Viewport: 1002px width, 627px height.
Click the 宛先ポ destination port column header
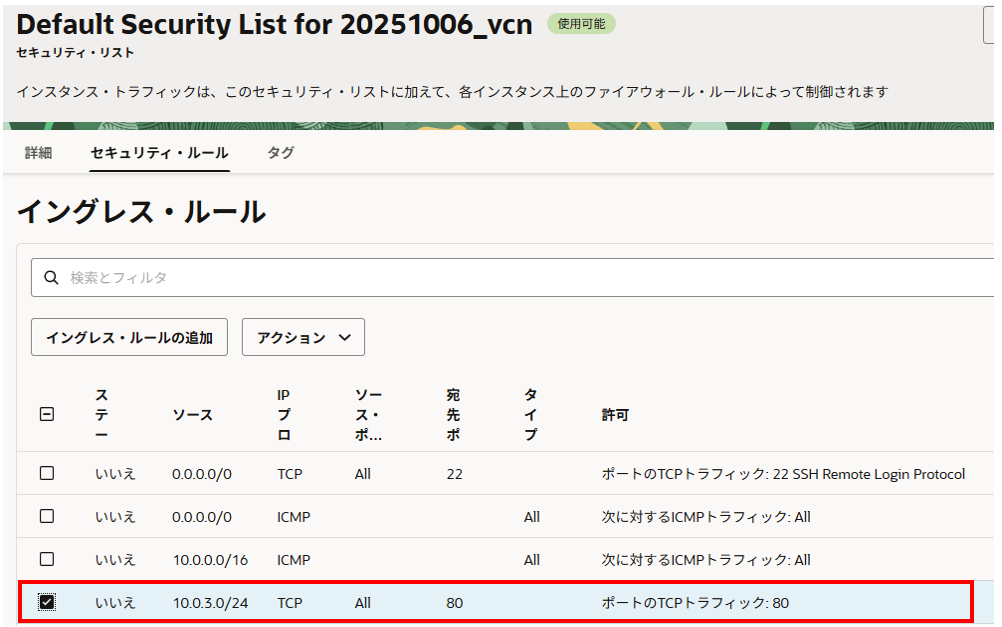pos(453,415)
